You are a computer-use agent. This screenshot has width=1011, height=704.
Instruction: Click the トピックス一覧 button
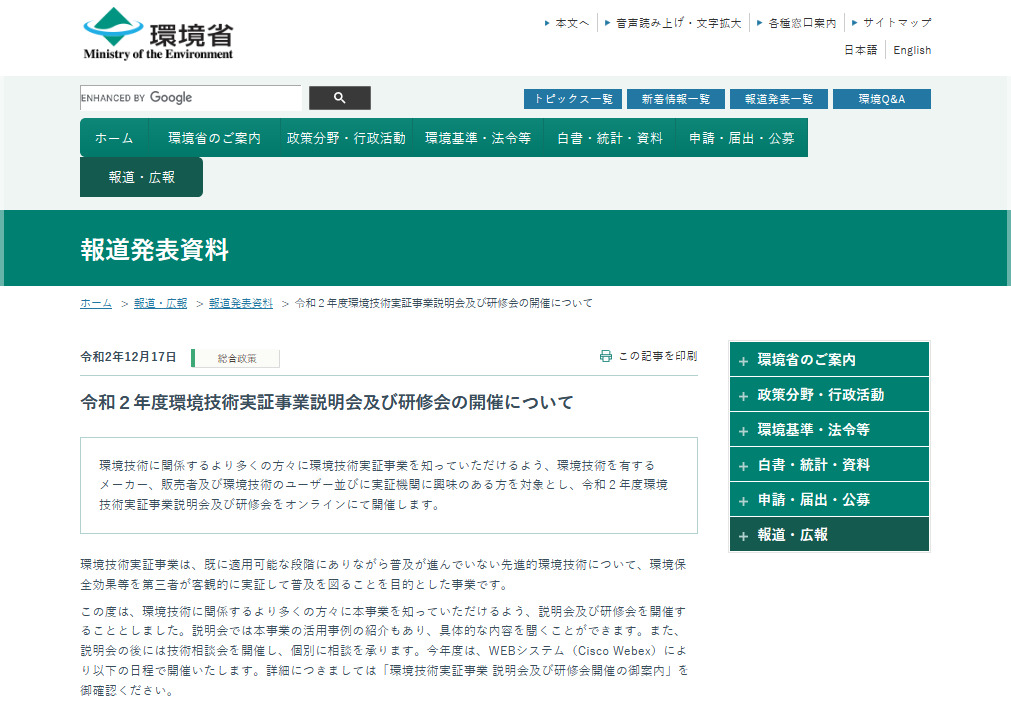pyautogui.click(x=573, y=99)
